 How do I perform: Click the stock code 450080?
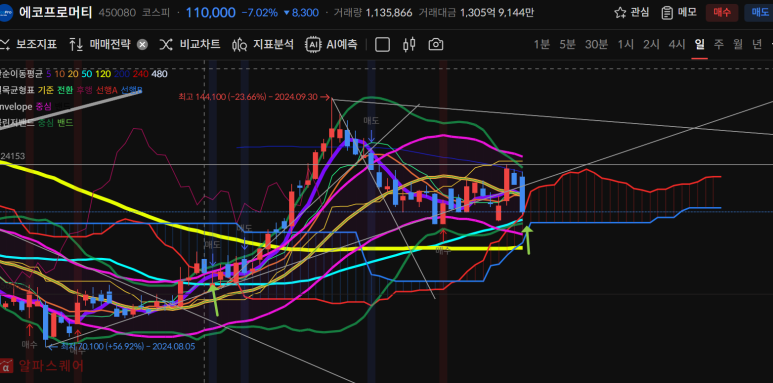[x=117, y=13]
